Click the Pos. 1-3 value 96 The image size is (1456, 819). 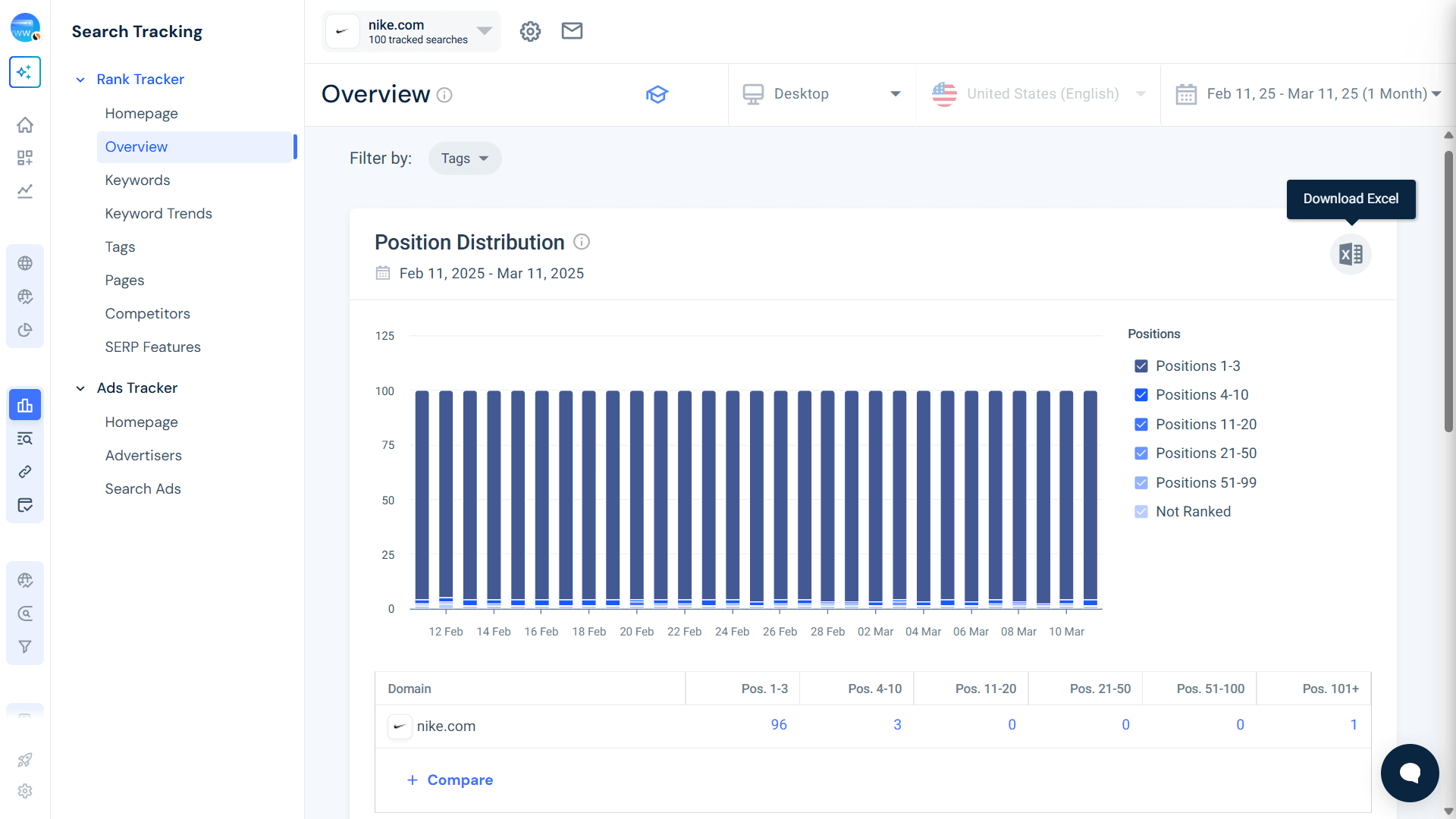[x=779, y=725]
